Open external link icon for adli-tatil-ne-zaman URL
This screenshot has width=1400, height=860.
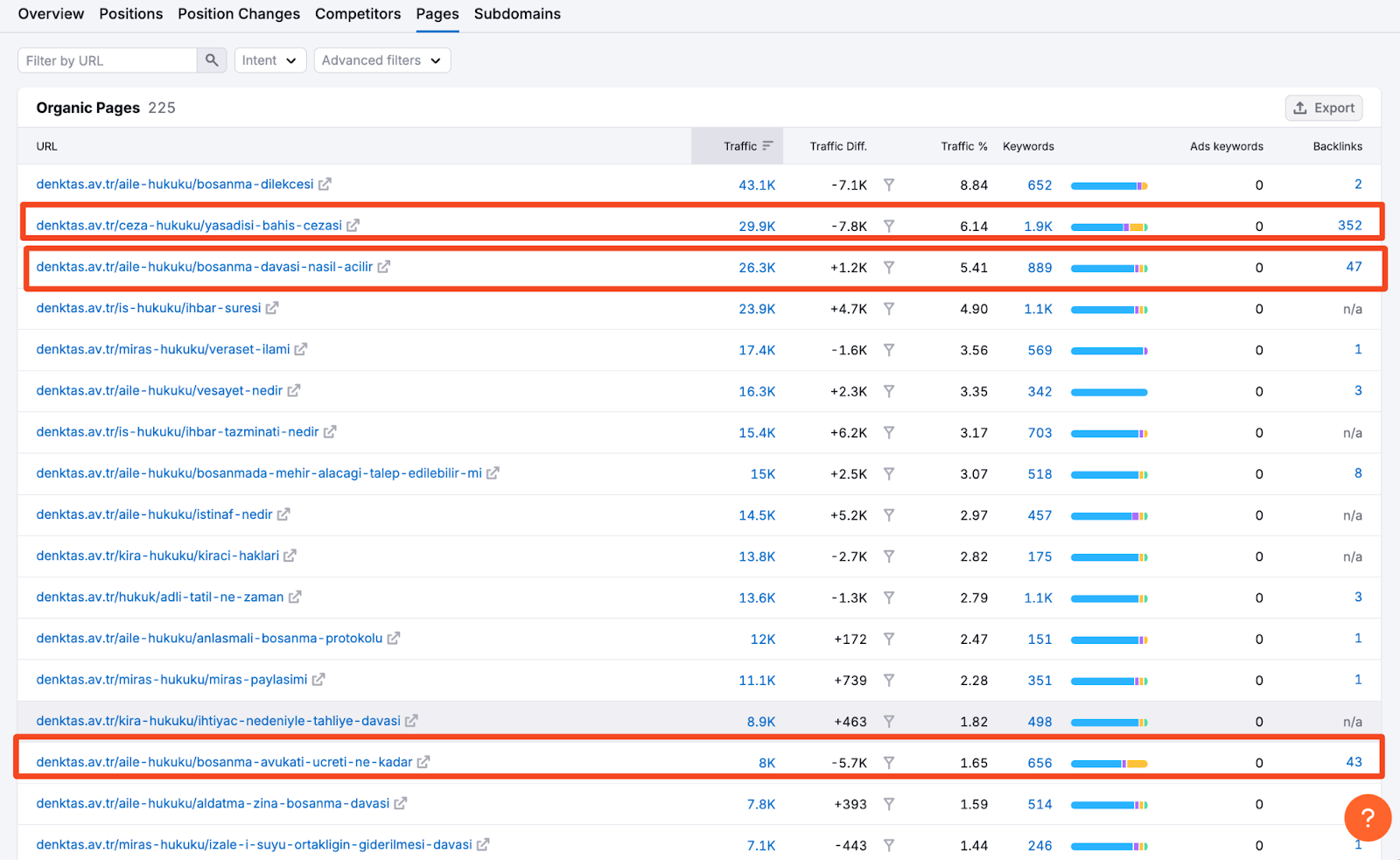295,597
